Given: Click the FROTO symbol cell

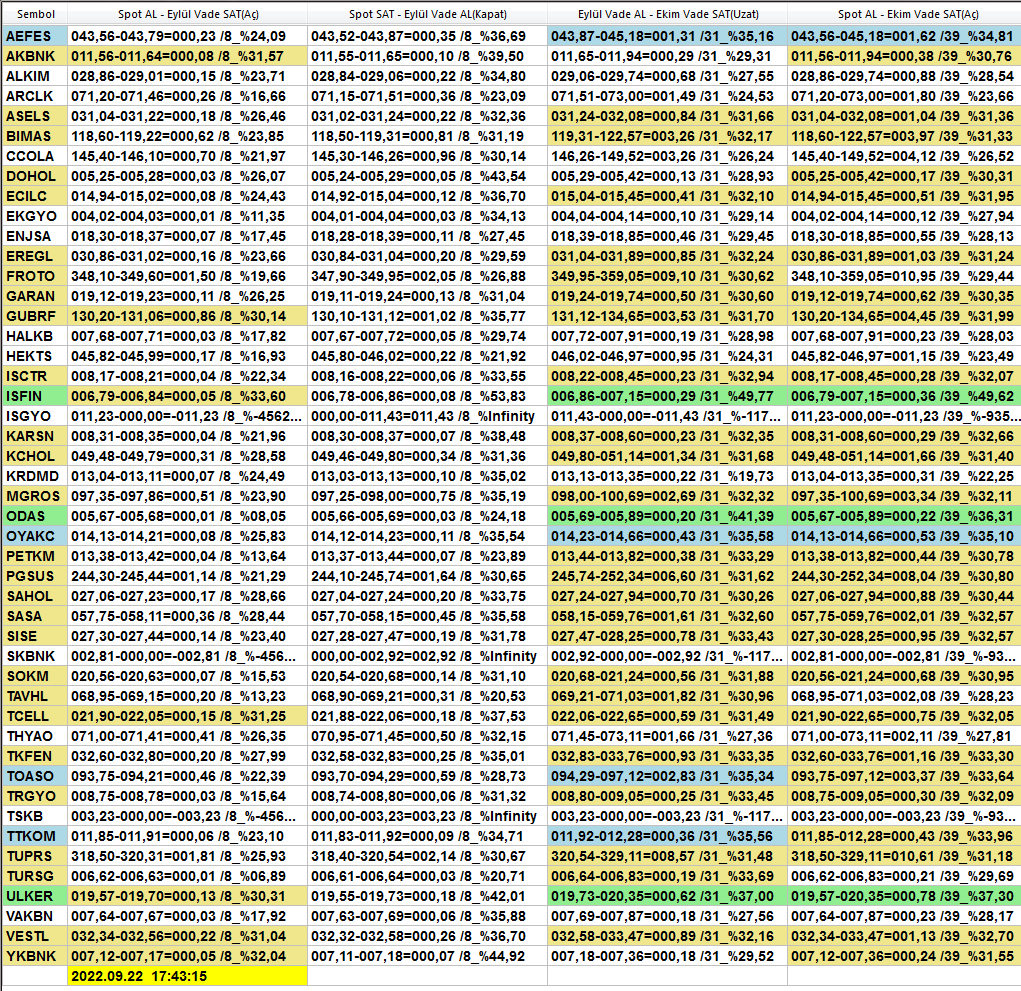Looking at the screenshot, I should [35, 277].
